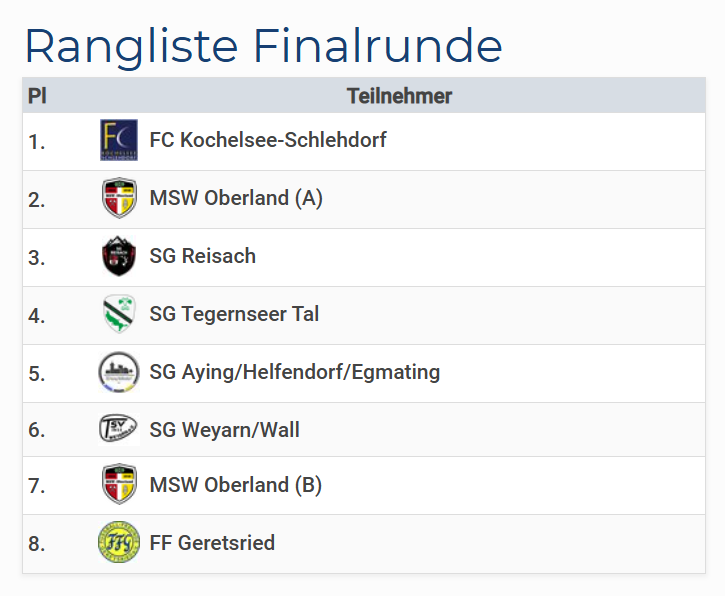Click the SG Weyarn/Wall TSV logo
The image size is (725, 596).
119,430
